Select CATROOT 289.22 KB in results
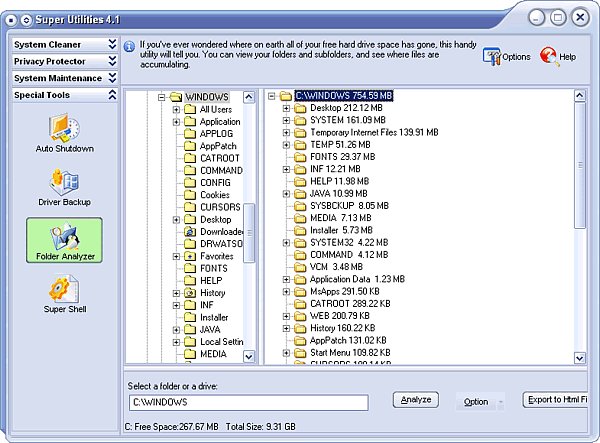Viewport: 600px width, 443px height. click(x=350, y=304)
